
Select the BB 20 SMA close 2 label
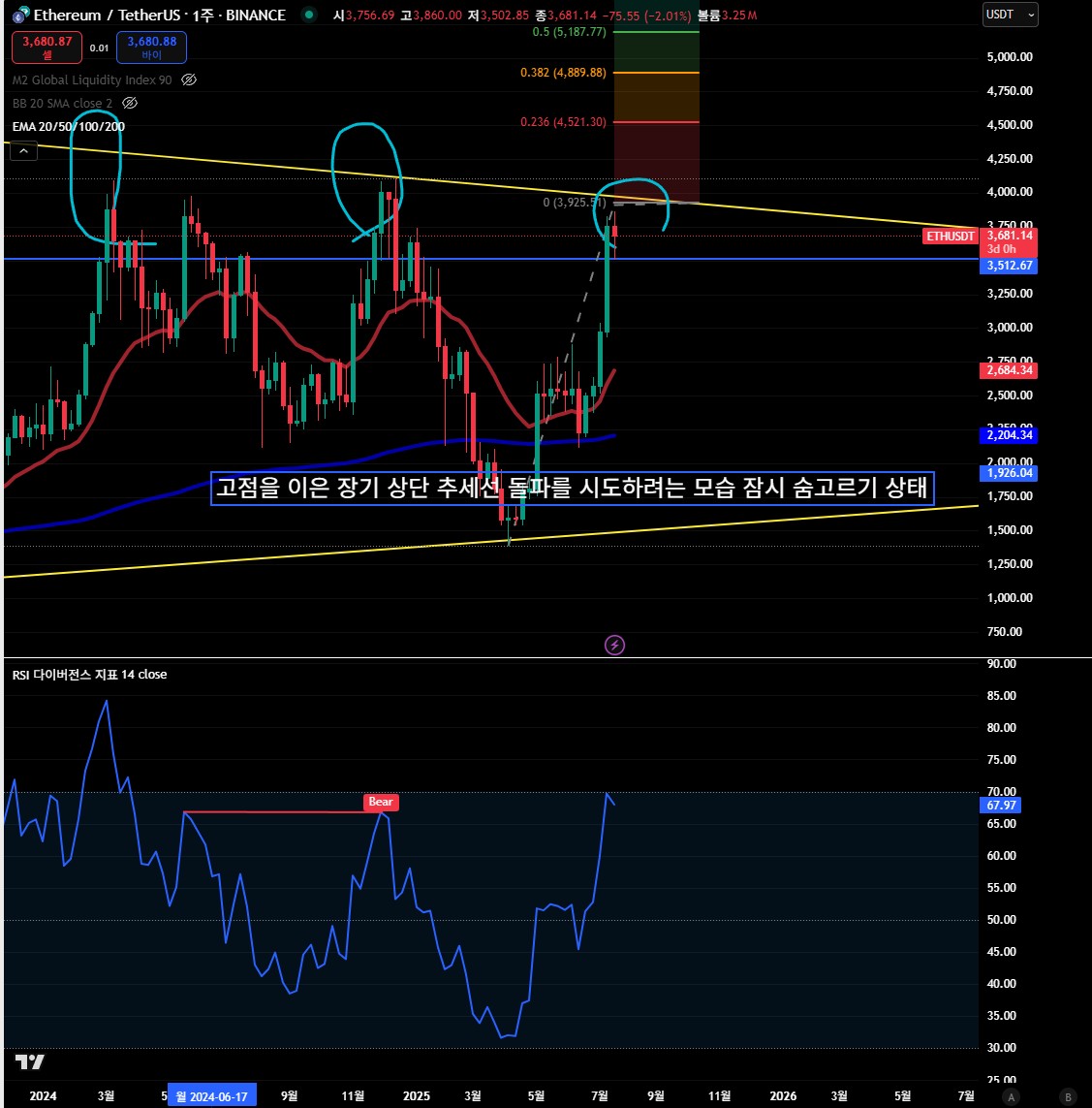62,103
